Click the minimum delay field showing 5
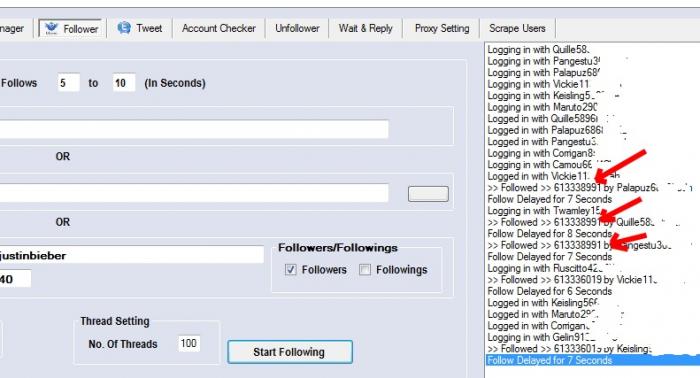 coord(68,83)
